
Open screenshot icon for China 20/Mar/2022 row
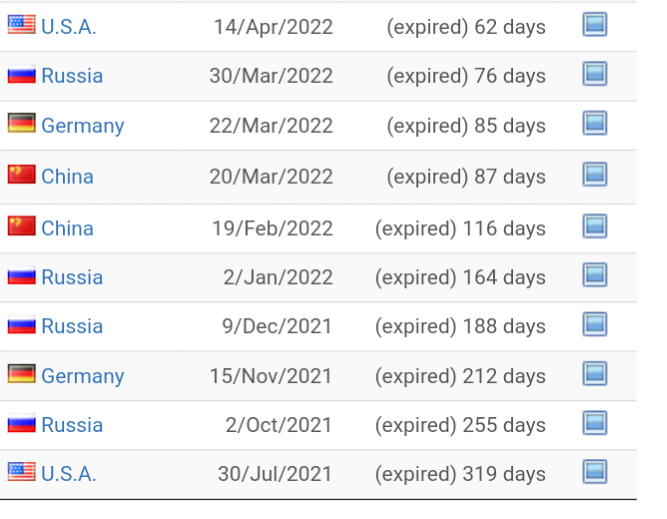(594, 174)
